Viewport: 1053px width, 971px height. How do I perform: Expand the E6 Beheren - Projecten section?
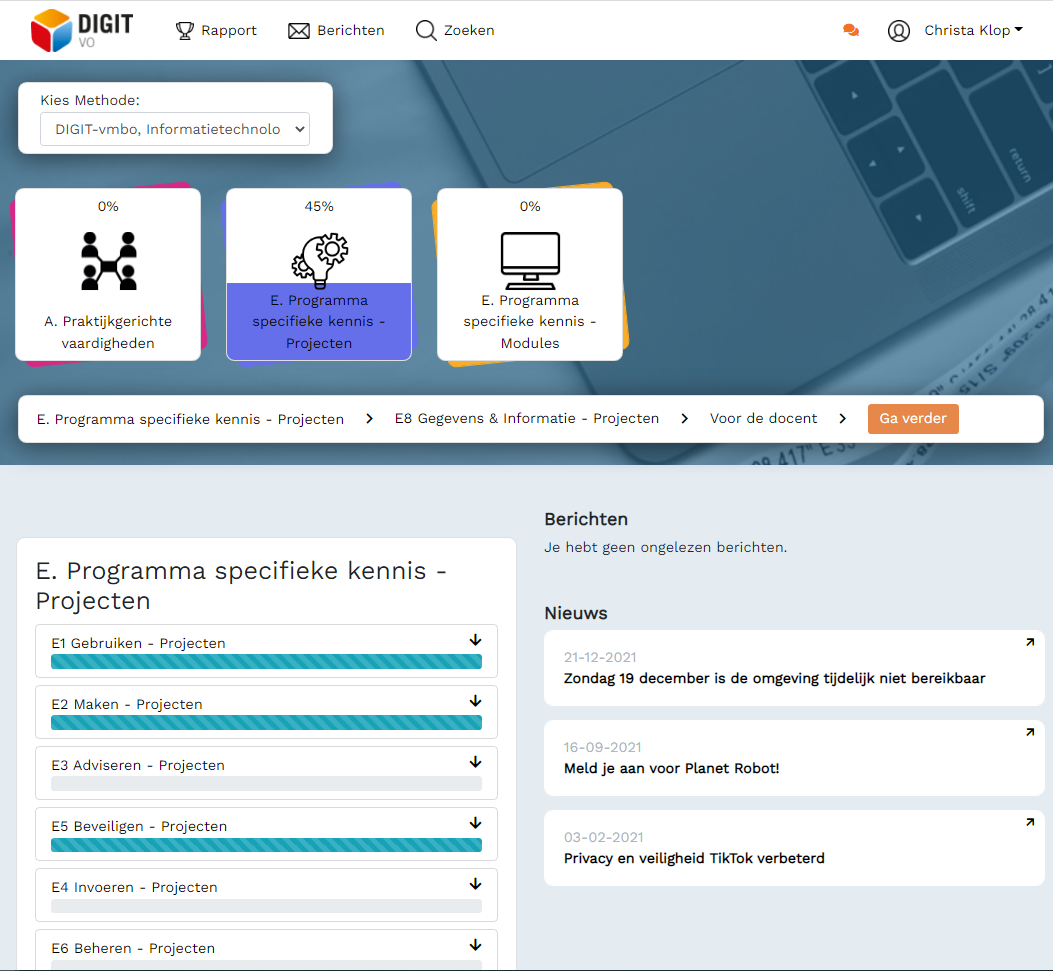pyautogui.click(x=474, y=945)
